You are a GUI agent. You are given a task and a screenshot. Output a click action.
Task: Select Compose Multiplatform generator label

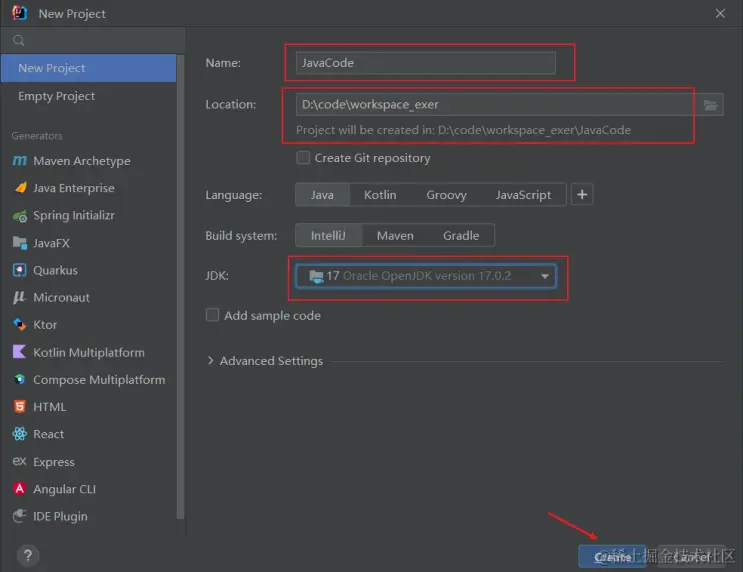[99, 380]
